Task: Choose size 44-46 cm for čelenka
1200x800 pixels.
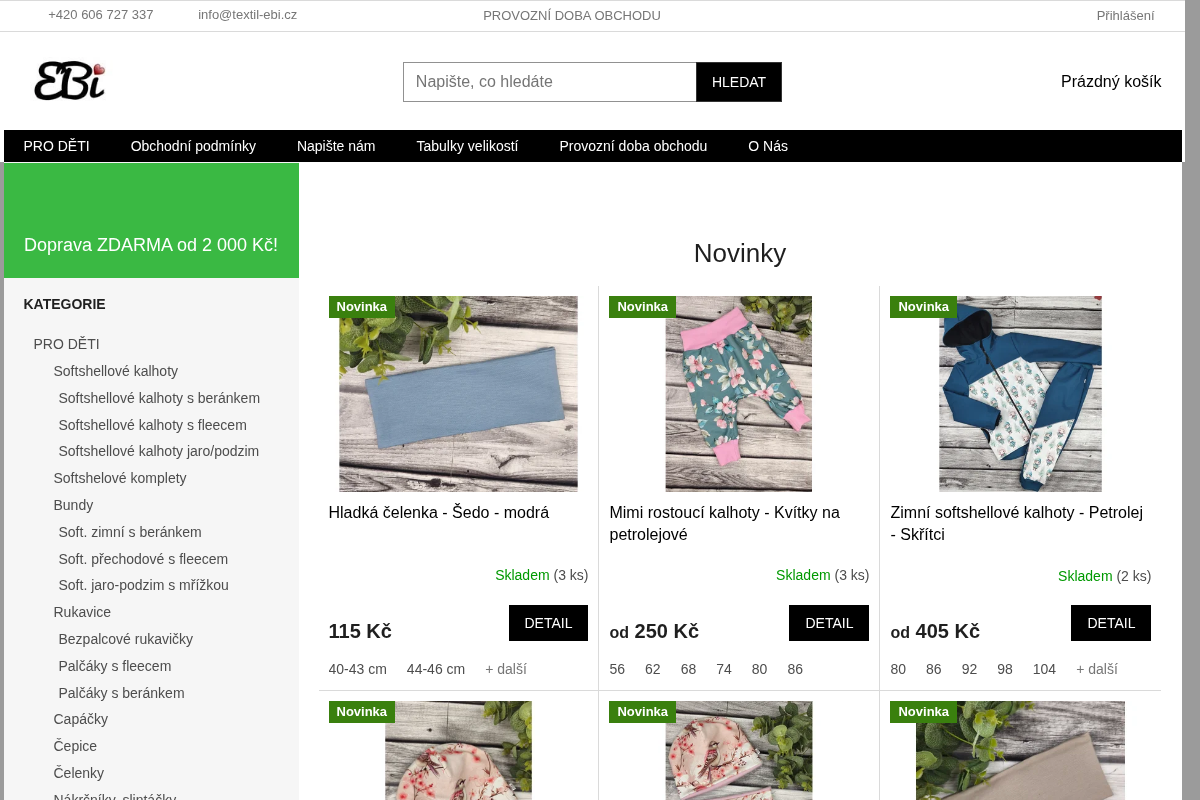Action: click(436, 670)
